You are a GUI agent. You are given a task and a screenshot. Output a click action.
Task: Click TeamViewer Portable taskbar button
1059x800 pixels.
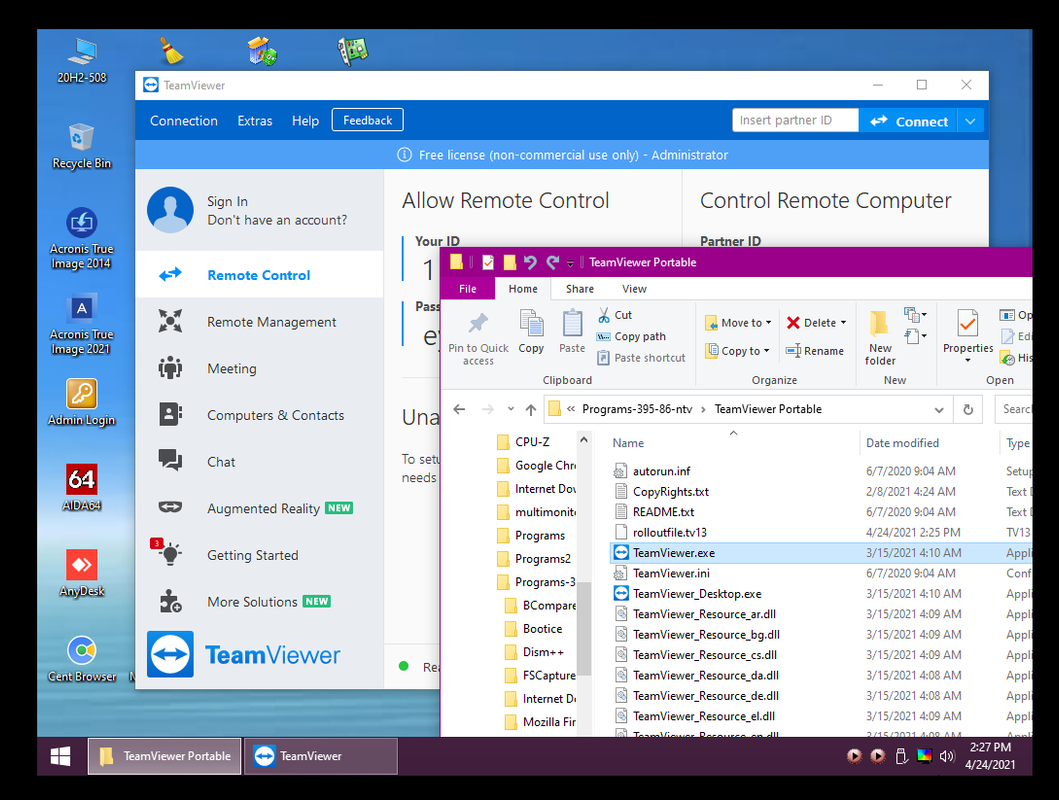[x=165, y=755]
